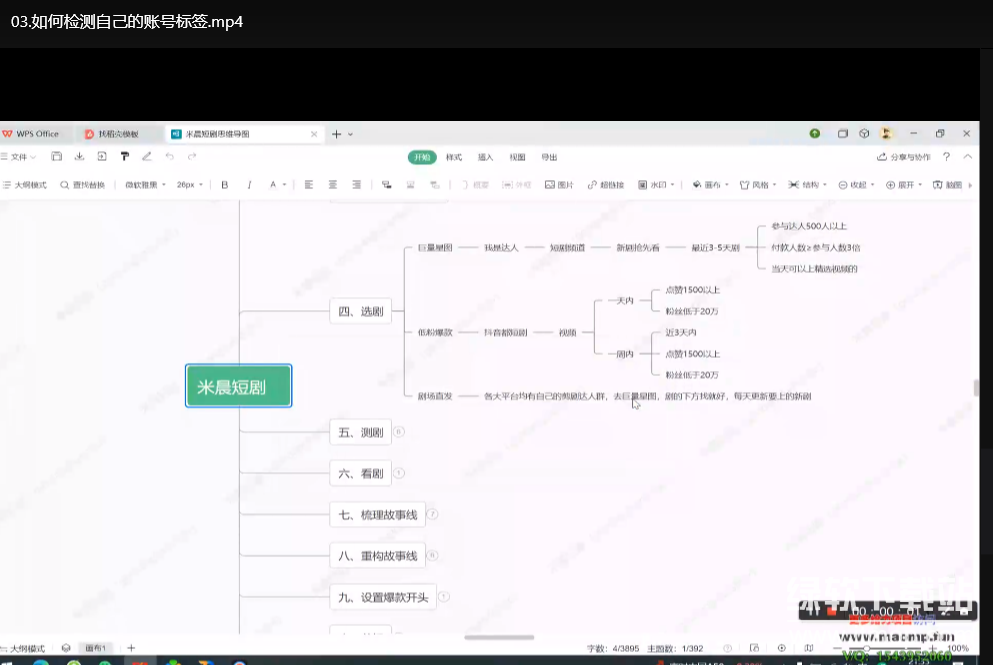
Task: Open the 插入 ribbon tab
Action: (485, 157)
